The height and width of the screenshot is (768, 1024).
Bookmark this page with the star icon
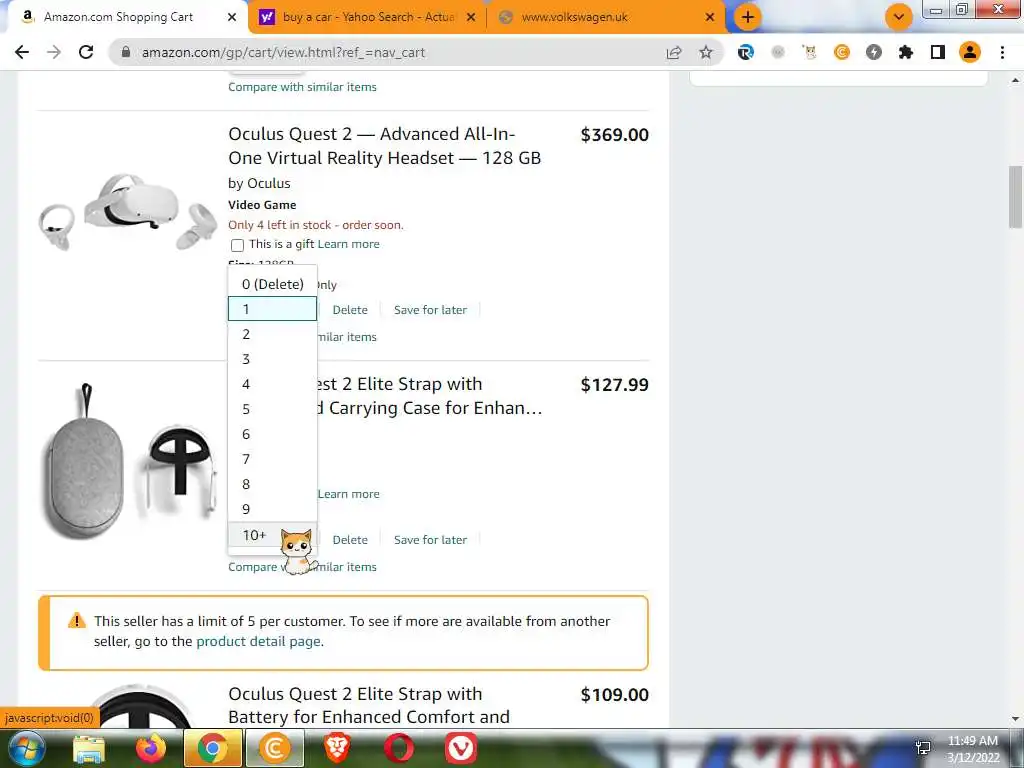(x=706, y=52)
